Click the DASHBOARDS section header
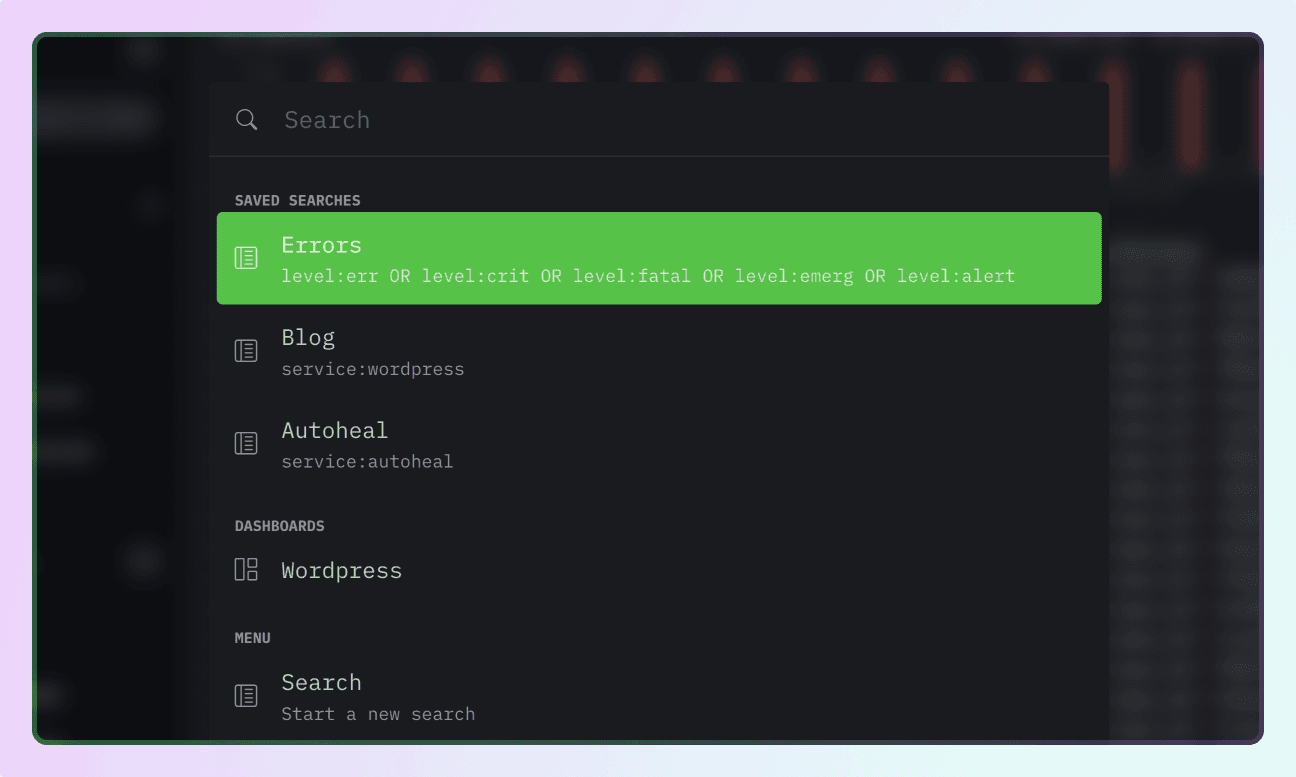This screenshot has height=777, width=1296. (279, 526)
